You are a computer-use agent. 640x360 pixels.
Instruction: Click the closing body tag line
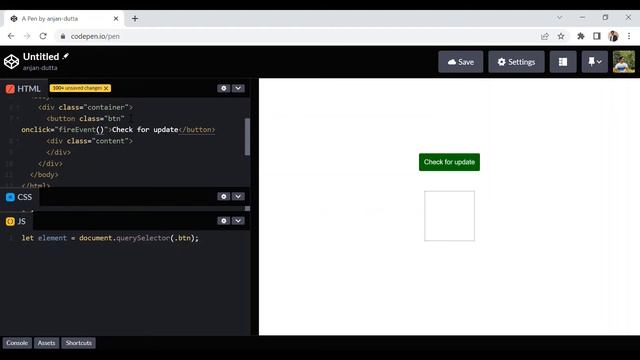tap(44, 175)
